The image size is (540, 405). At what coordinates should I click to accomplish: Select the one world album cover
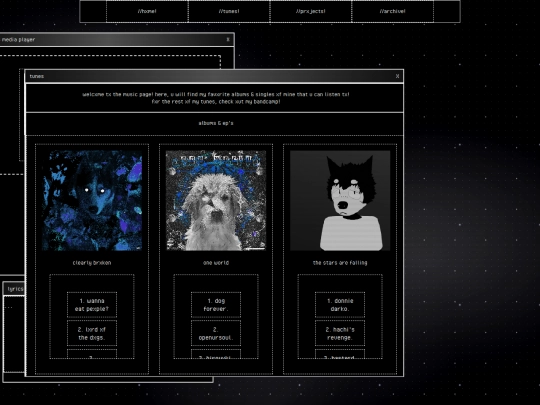(216, 200)
